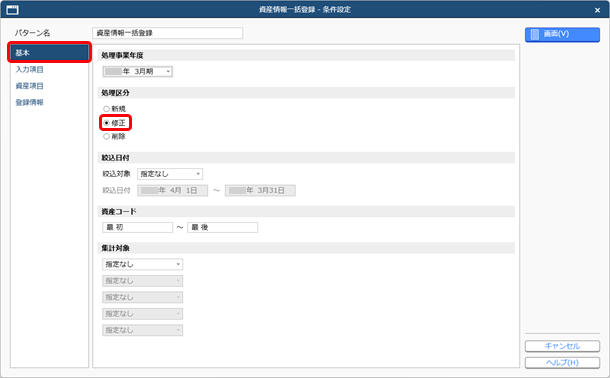Open the 処理事業年度 3月期 dropdown
610x378 pixels.
click(x=137, y=72)
